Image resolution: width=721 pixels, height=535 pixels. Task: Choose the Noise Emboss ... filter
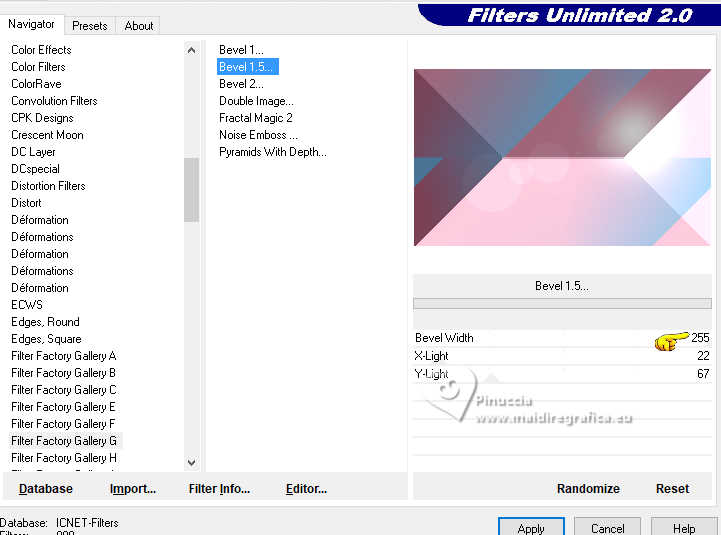pyautogui.click(x=258, y=135)
